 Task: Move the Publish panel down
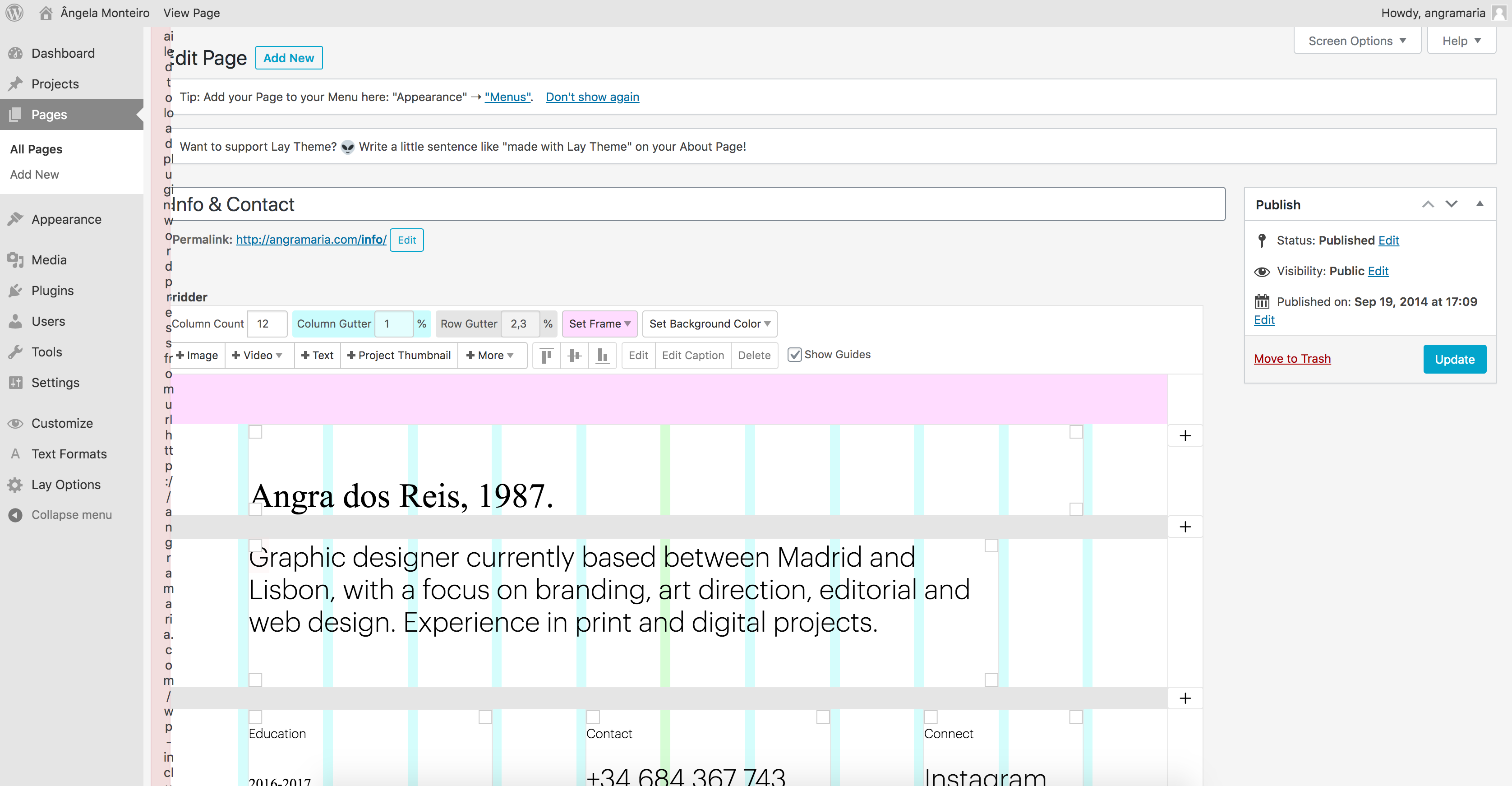[1452, 203]
